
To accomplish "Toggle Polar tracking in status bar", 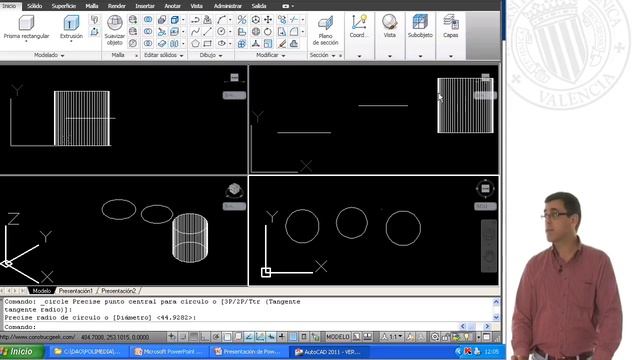I will point(216,337).
